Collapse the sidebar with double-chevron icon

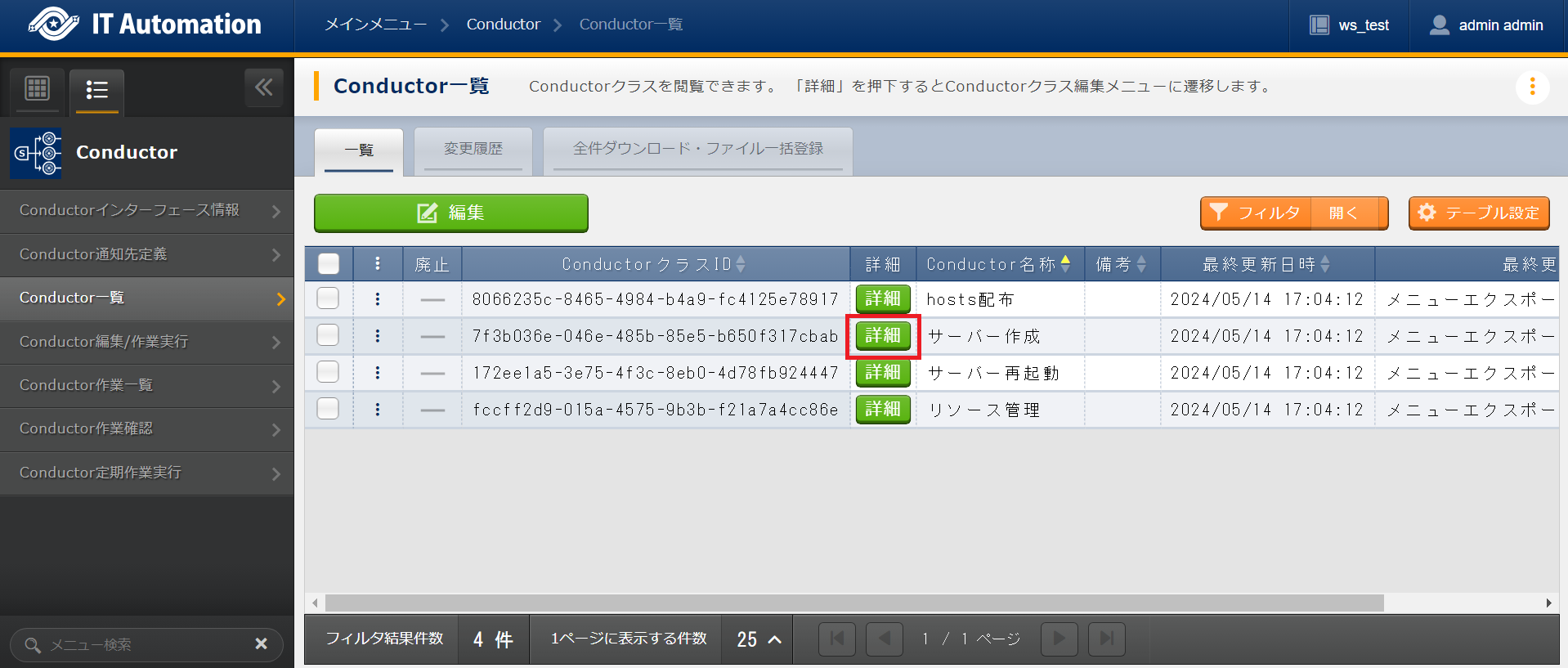263,87
